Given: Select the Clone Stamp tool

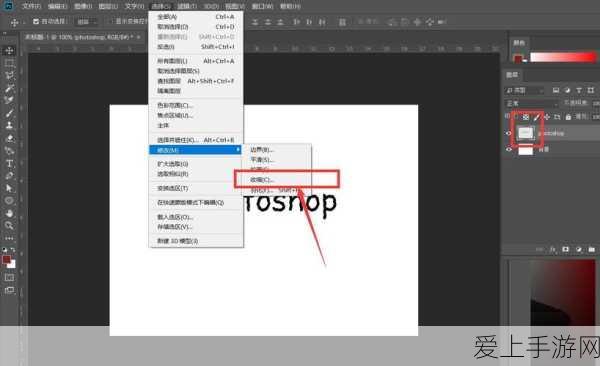Looking at the screenshot, I should point(9,125).
